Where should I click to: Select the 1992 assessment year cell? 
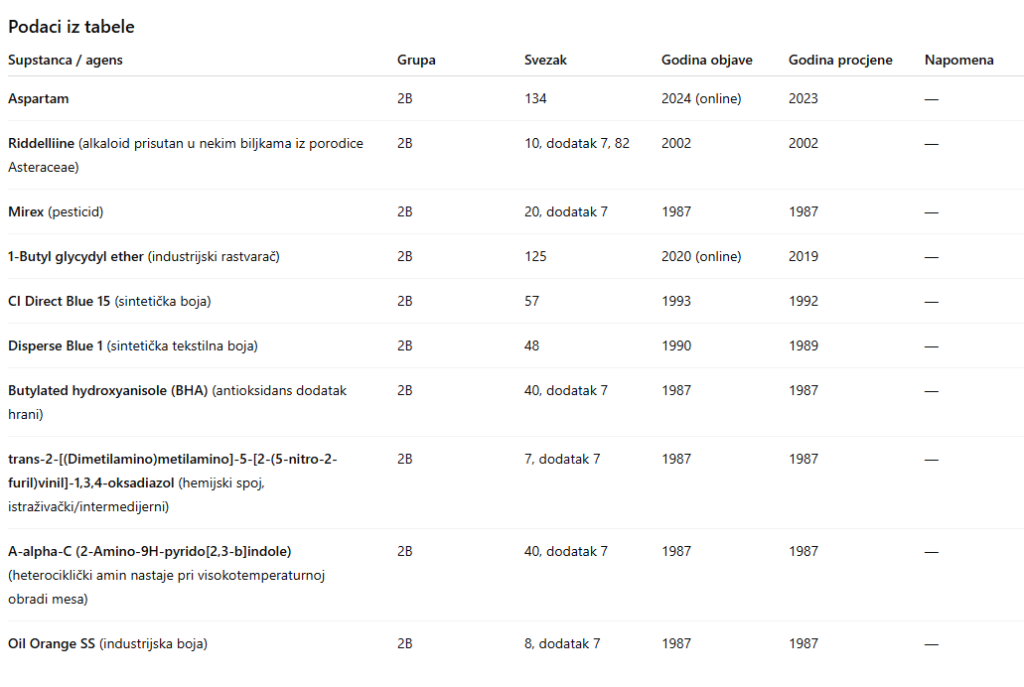803,301
